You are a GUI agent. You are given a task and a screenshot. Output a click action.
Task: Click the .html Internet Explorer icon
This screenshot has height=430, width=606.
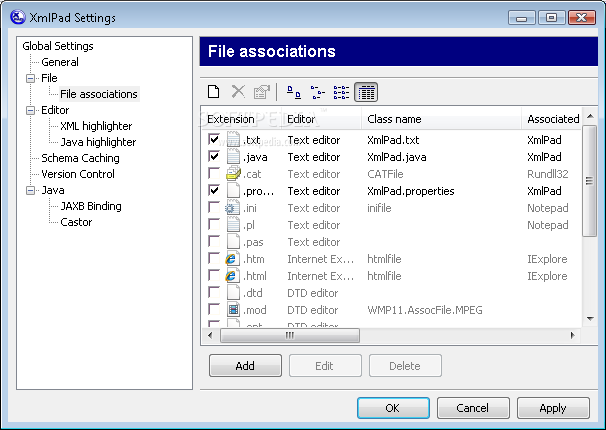(x=232, y=275)
